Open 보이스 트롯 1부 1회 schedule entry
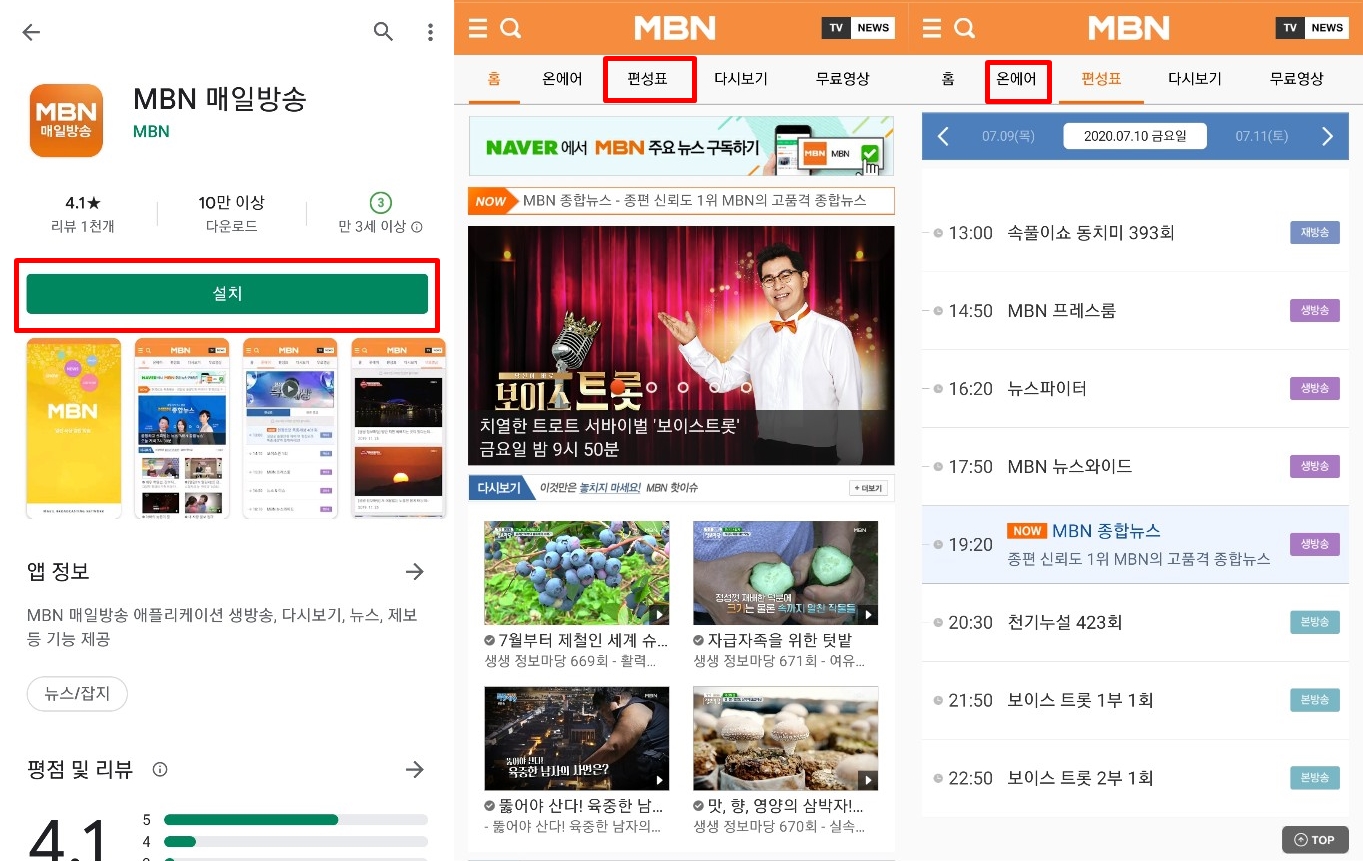 point(1135,700)
